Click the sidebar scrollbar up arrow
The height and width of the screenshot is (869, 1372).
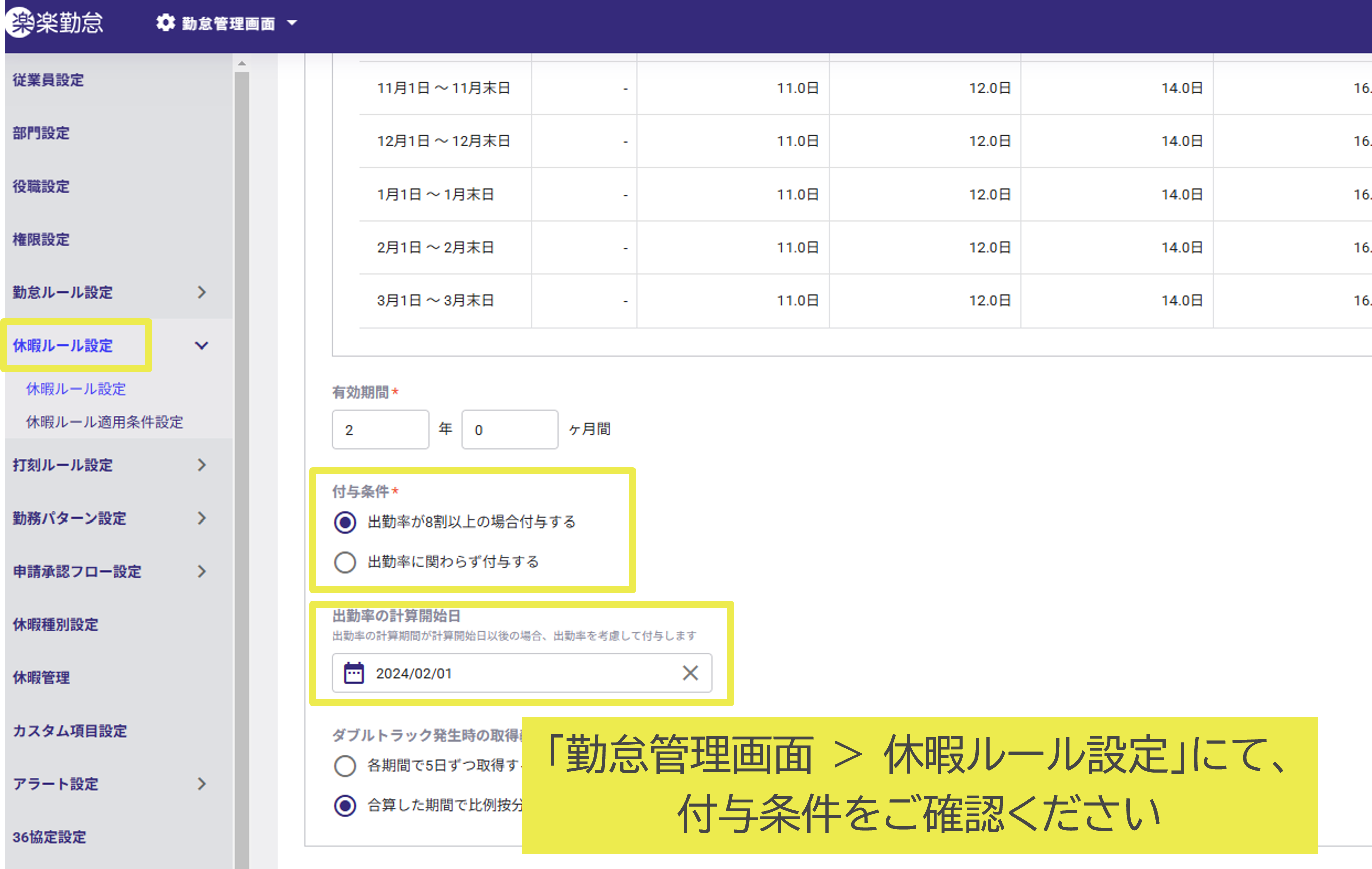click(242, 63)
